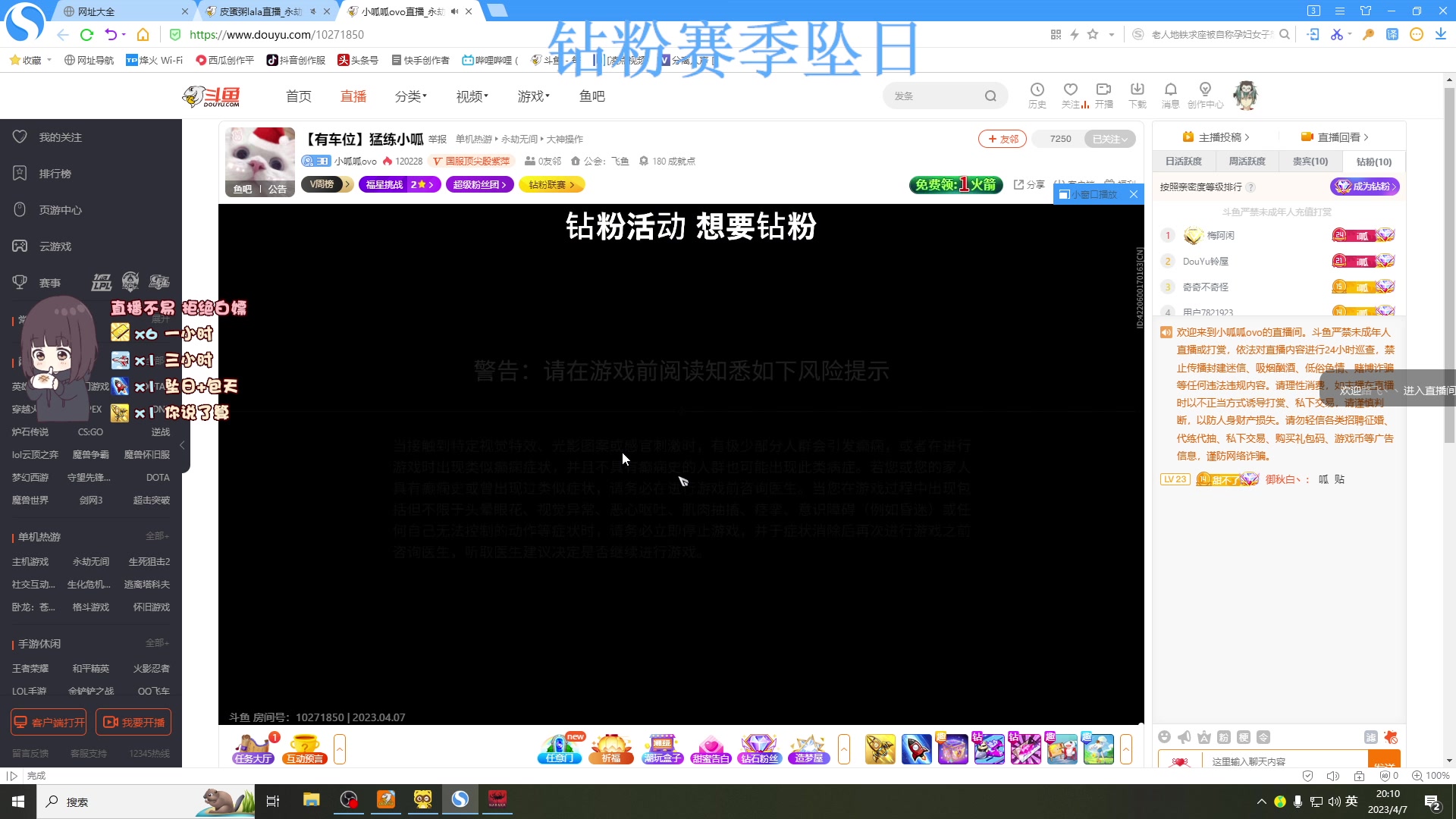Image resolution: width=1456 pixels, height=819 pixels.
Task: Open Windows Start menu
Action: tap(18, 802)
